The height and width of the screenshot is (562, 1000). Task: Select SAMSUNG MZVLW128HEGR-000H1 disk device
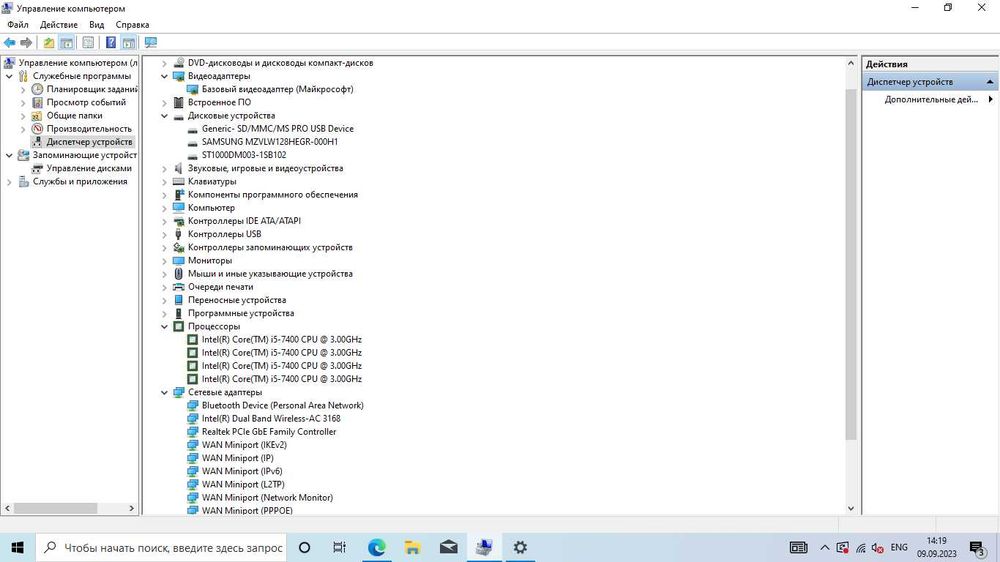270,142
